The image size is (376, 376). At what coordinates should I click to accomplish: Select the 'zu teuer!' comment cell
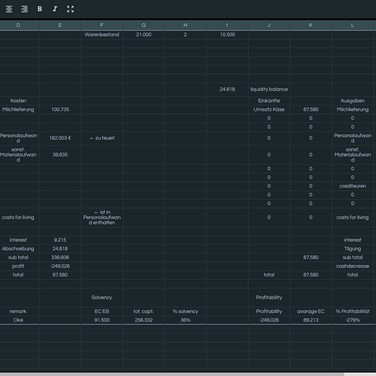click(x=102, y=138)
